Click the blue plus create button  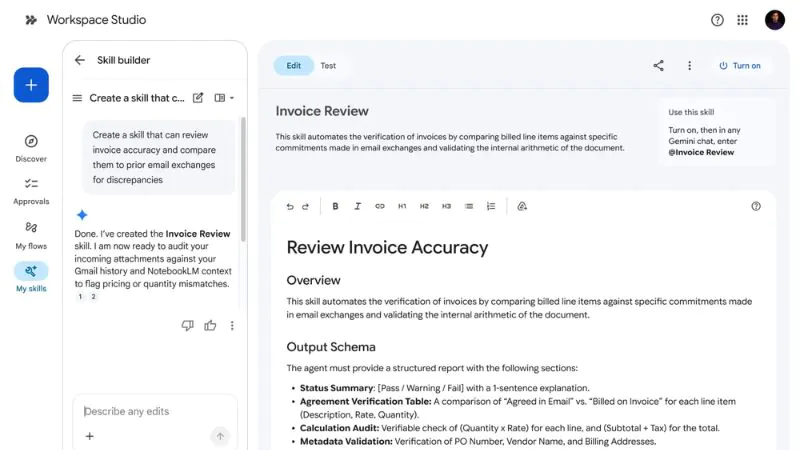31,85
